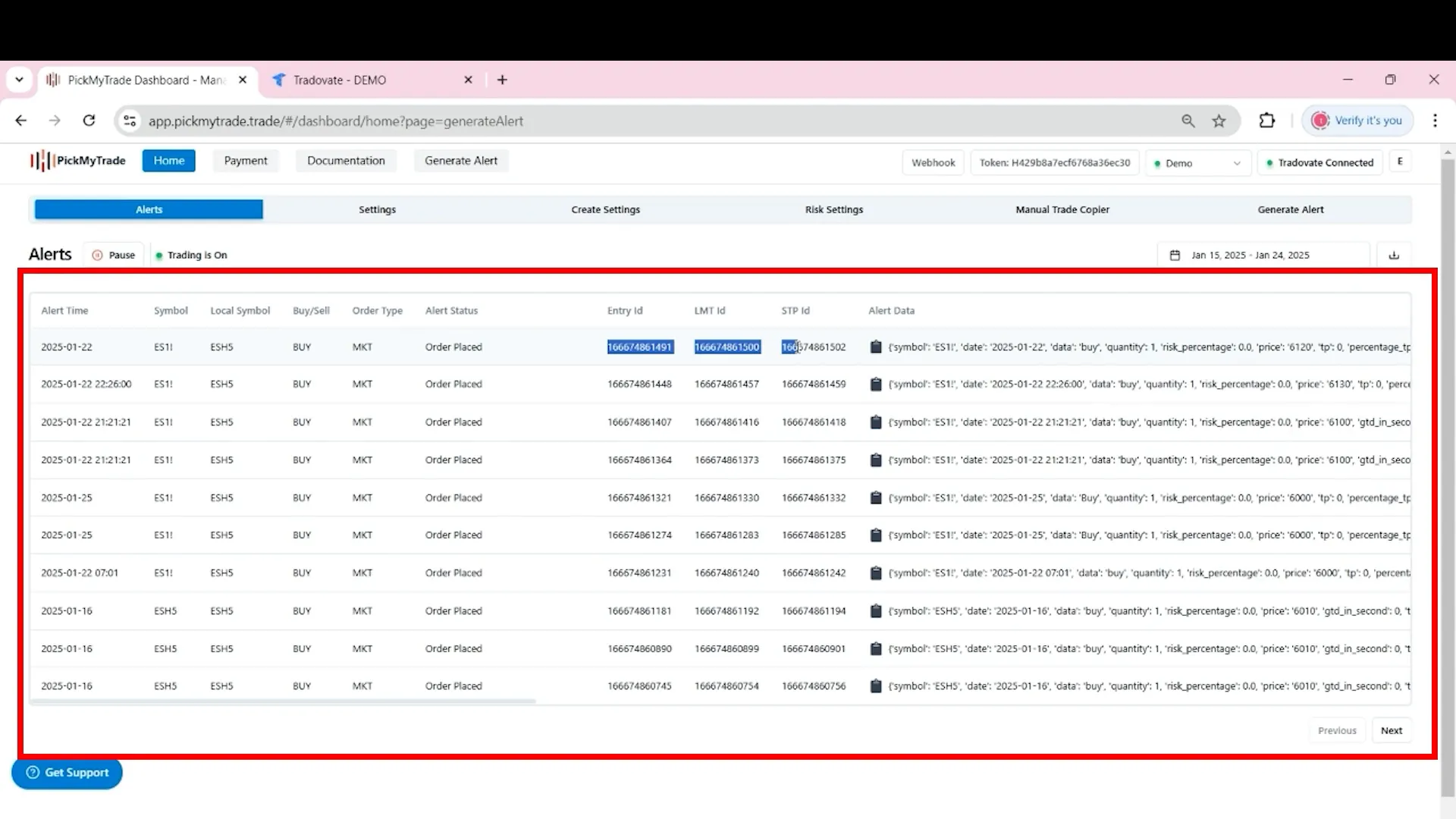Switch to the Settings tab
This screenshot has width=1456, height=819.
click(377, 209)
